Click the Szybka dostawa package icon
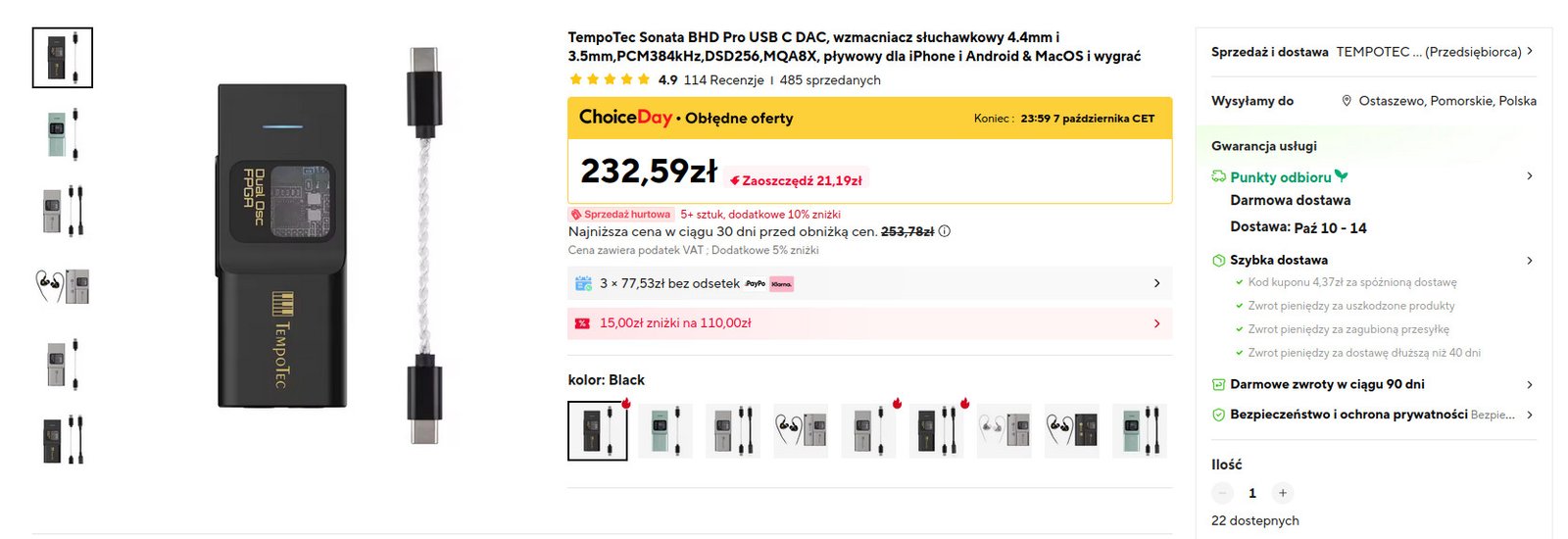Viewport: 1568px width, 539px height. (x=1218, y=261)
